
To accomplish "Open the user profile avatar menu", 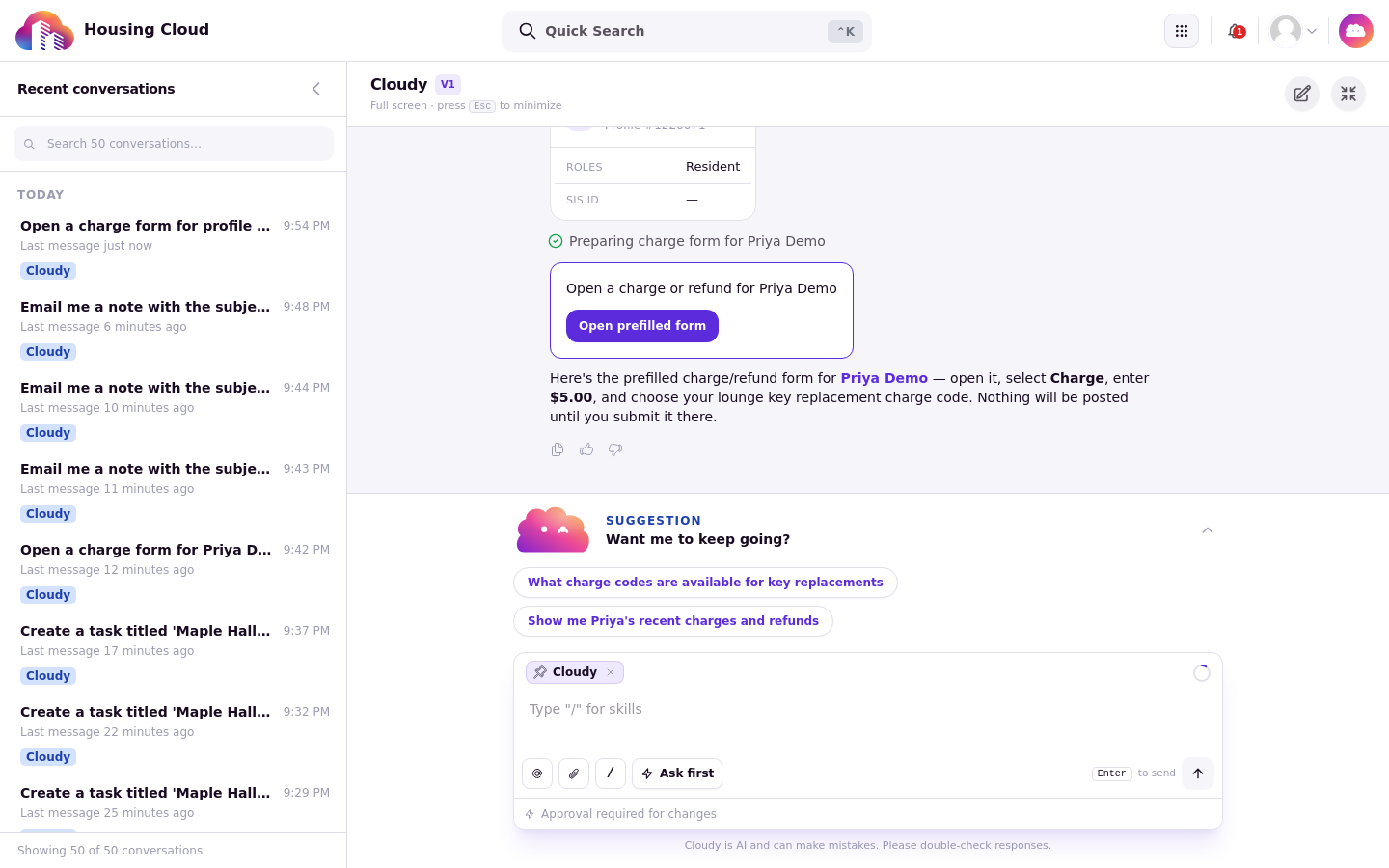I will [1294, 31].
